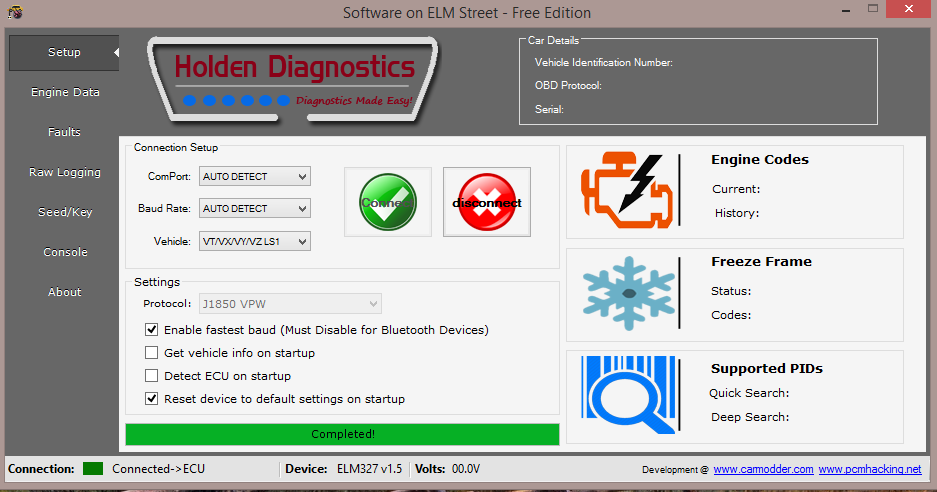
Task: Click the Deep Search: label
Action: [x=750, y=417]
